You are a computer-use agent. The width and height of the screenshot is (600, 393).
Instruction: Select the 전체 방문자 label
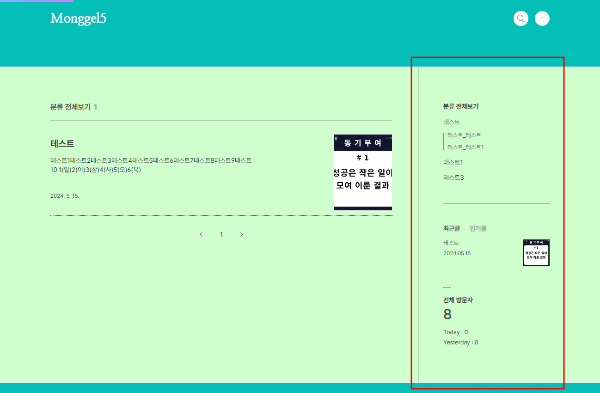click(458, 300)
